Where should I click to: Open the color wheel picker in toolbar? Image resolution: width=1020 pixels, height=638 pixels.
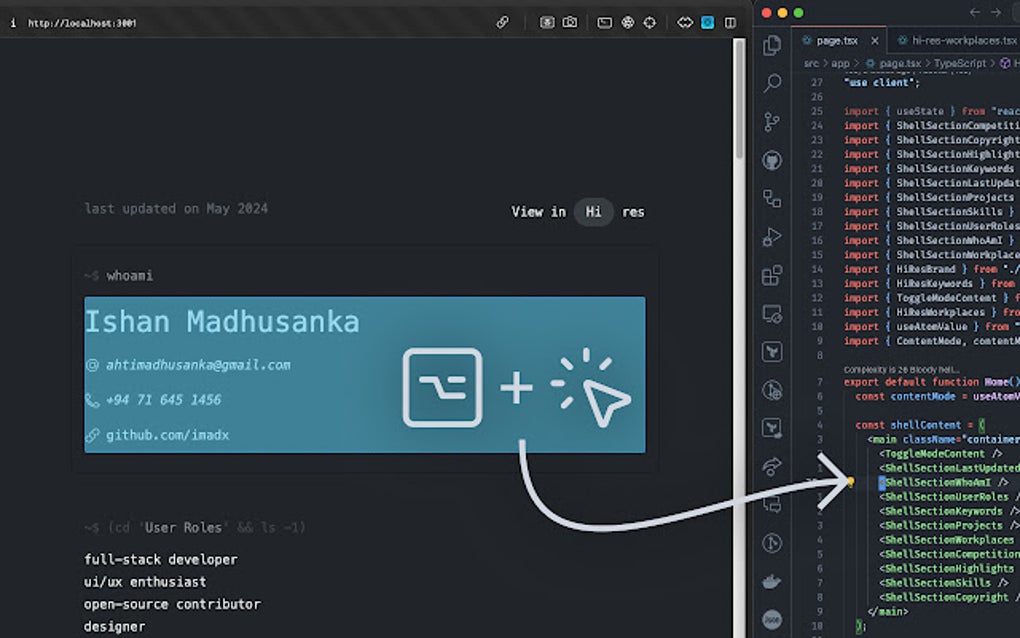627,22
